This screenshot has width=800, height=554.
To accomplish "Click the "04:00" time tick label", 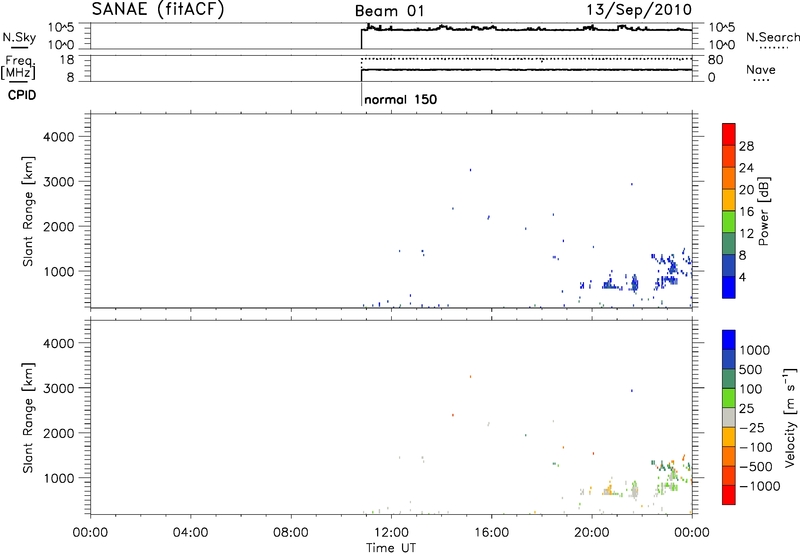I will point(190,533).
